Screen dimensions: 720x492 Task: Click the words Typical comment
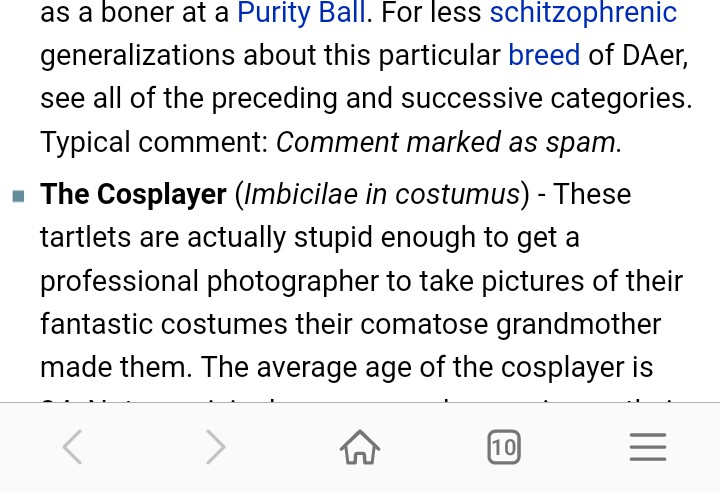pos(154,142)
